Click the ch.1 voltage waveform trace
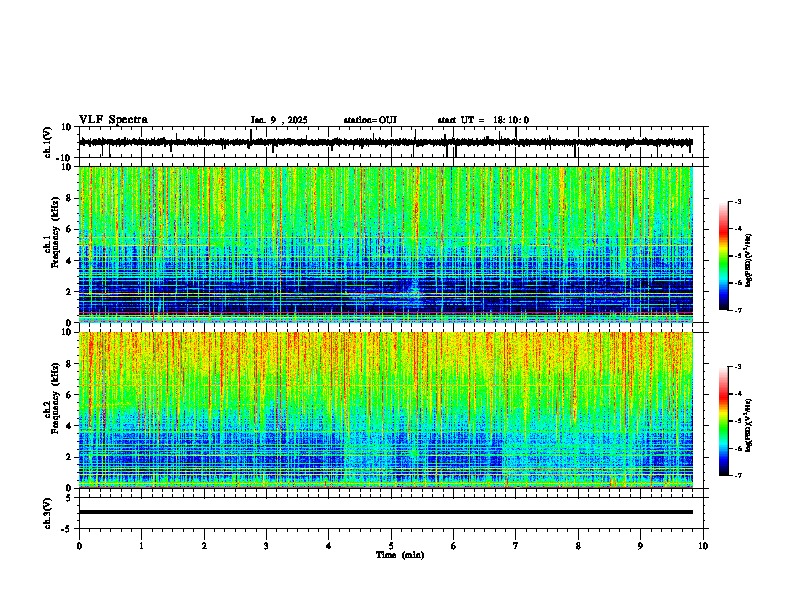 tap(385, 142)
